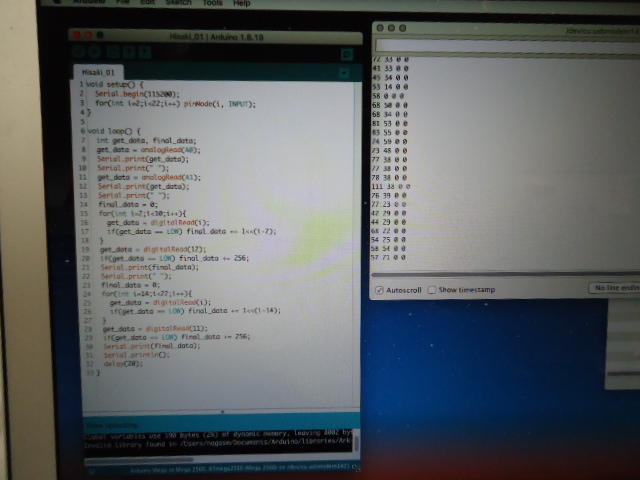Click the '57 71 0 0' serial output row

coord(389,258)
